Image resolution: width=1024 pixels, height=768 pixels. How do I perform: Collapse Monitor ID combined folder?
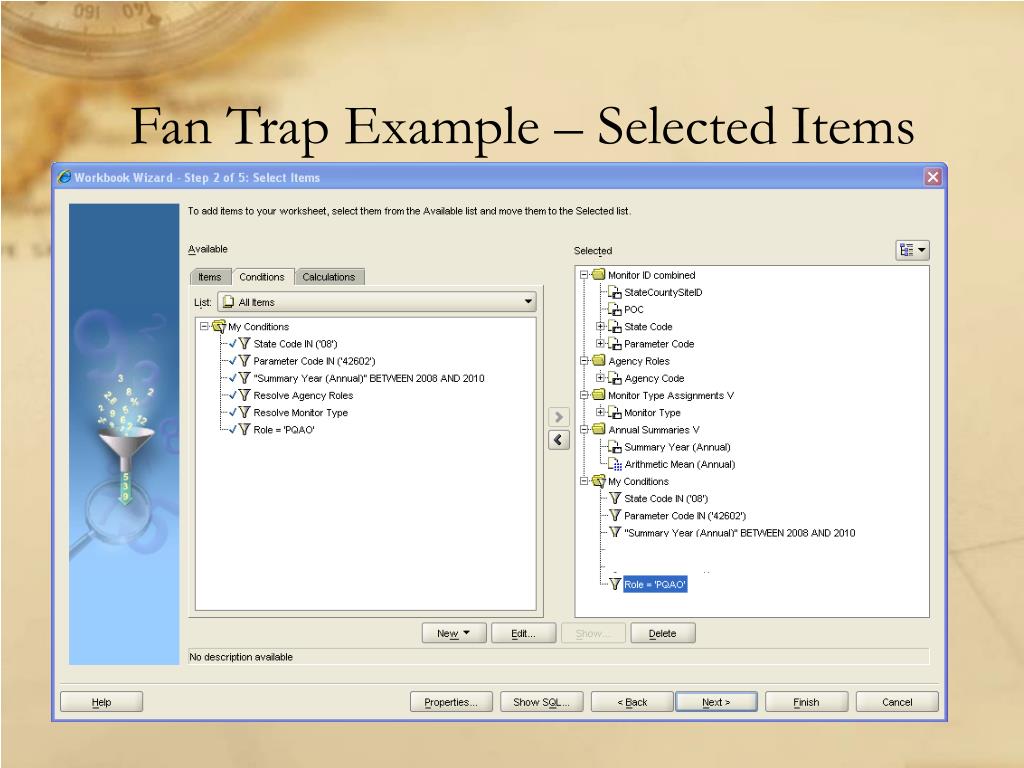[x=584, y=275]
